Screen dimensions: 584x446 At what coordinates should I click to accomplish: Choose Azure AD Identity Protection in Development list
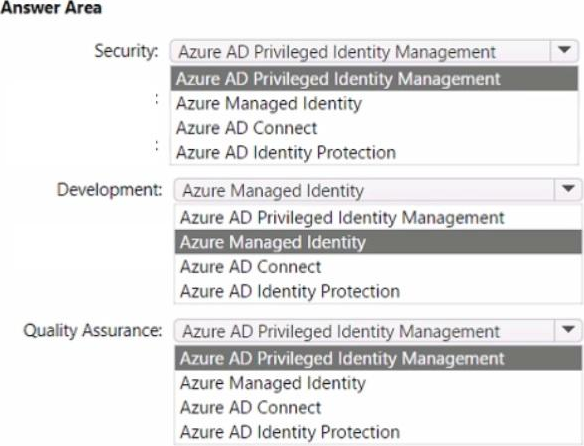tap(378, 291)
